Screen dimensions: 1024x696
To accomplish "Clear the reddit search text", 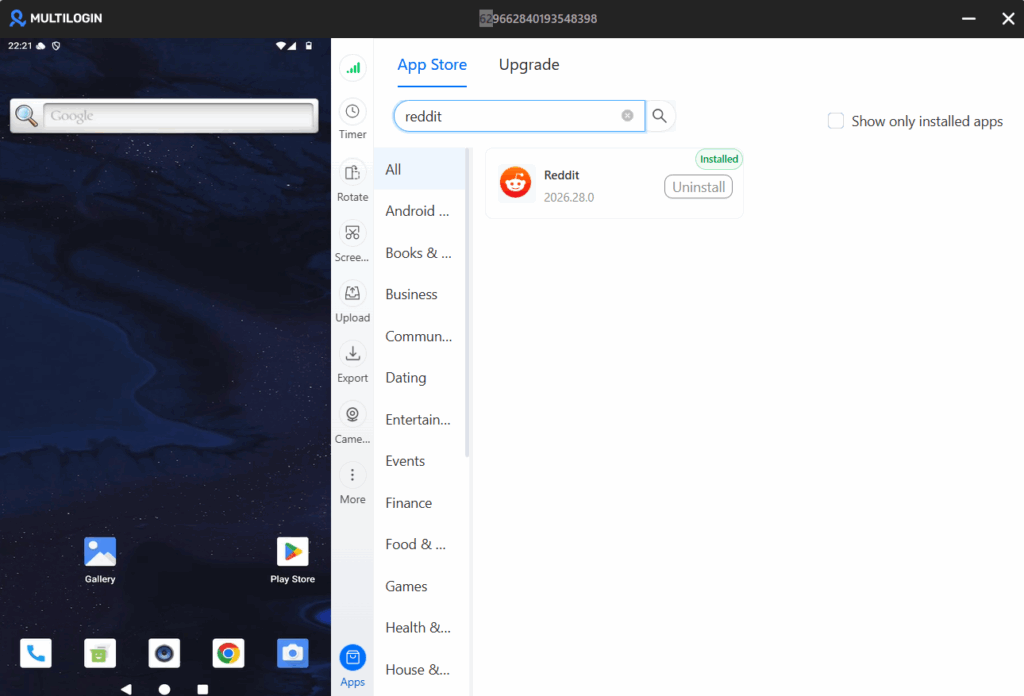I will 627,116.
